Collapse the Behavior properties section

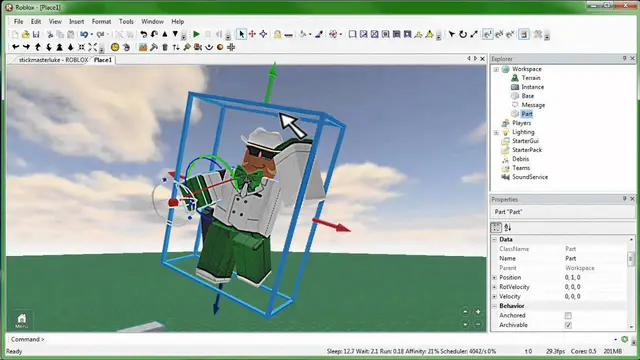point(495,306)
